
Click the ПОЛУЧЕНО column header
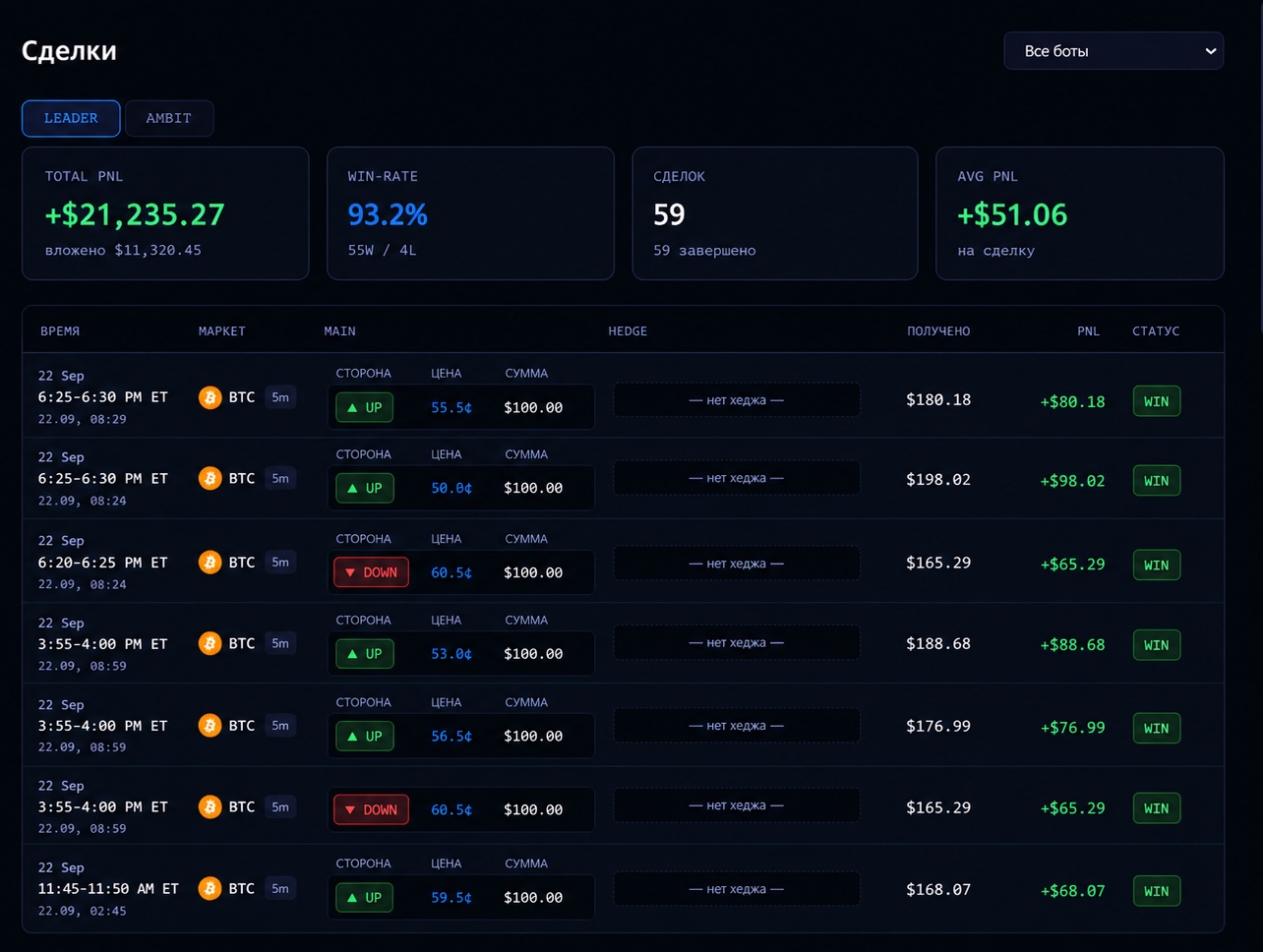pyautogui.click(x=938, y=331)
